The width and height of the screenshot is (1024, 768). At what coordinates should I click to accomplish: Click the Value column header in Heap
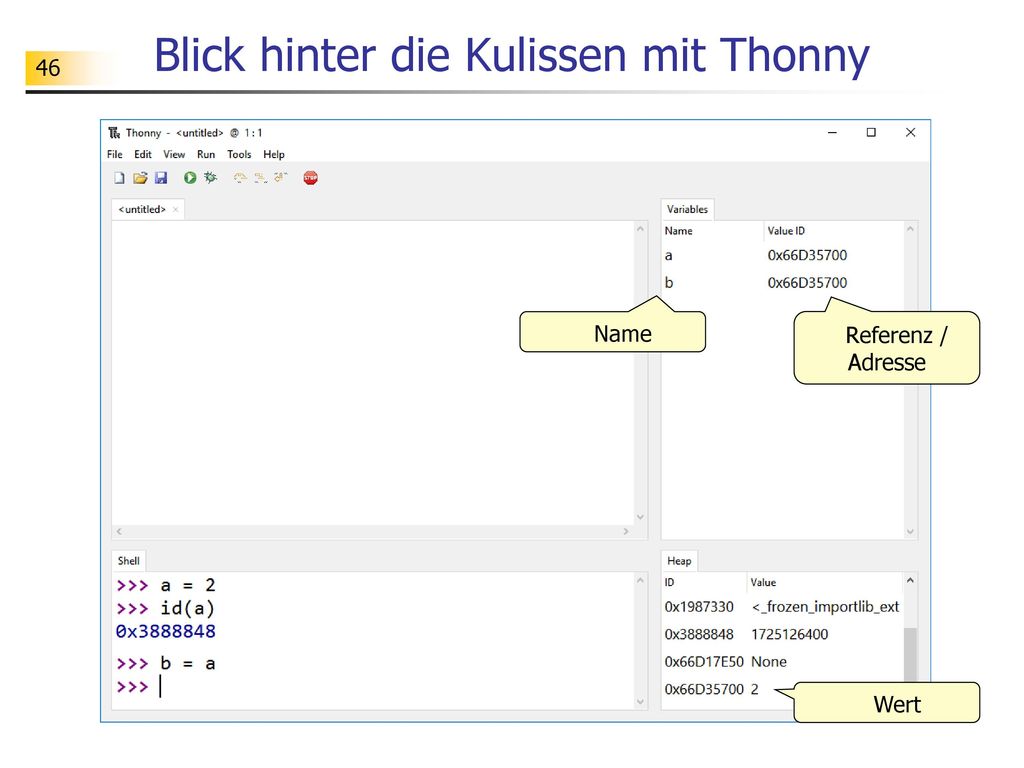tap(825, 582)
